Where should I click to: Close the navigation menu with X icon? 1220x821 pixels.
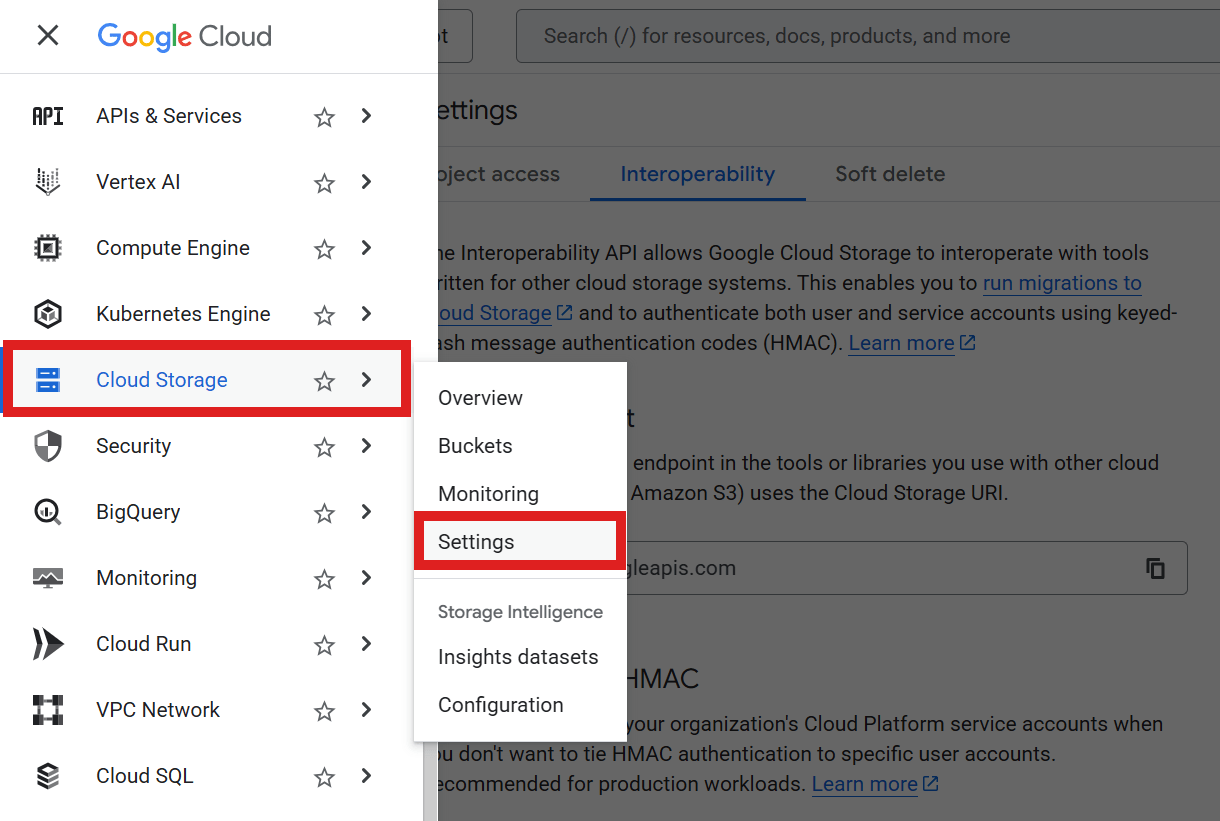click(47, 36)
